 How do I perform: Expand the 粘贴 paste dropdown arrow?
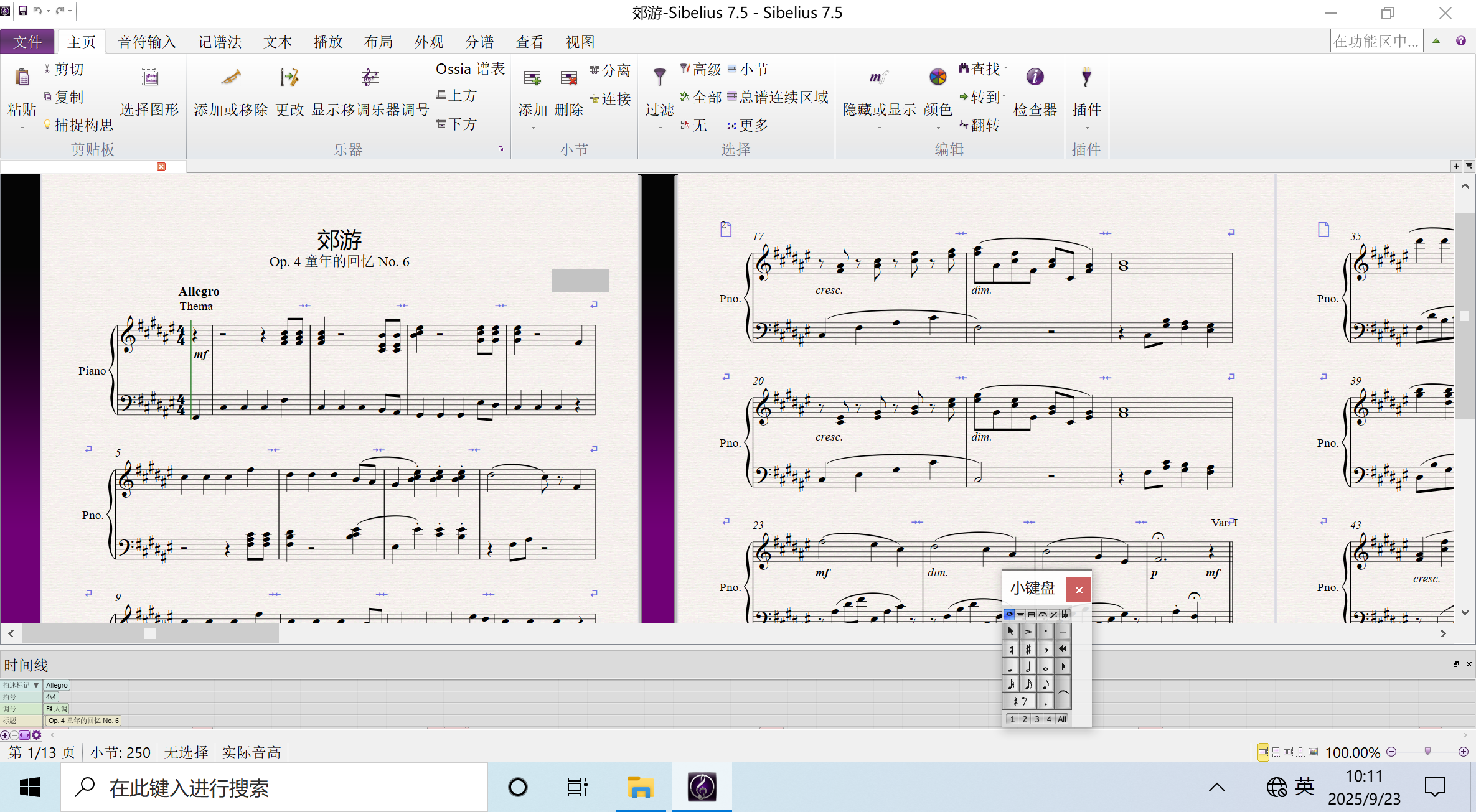coord(22,128)
